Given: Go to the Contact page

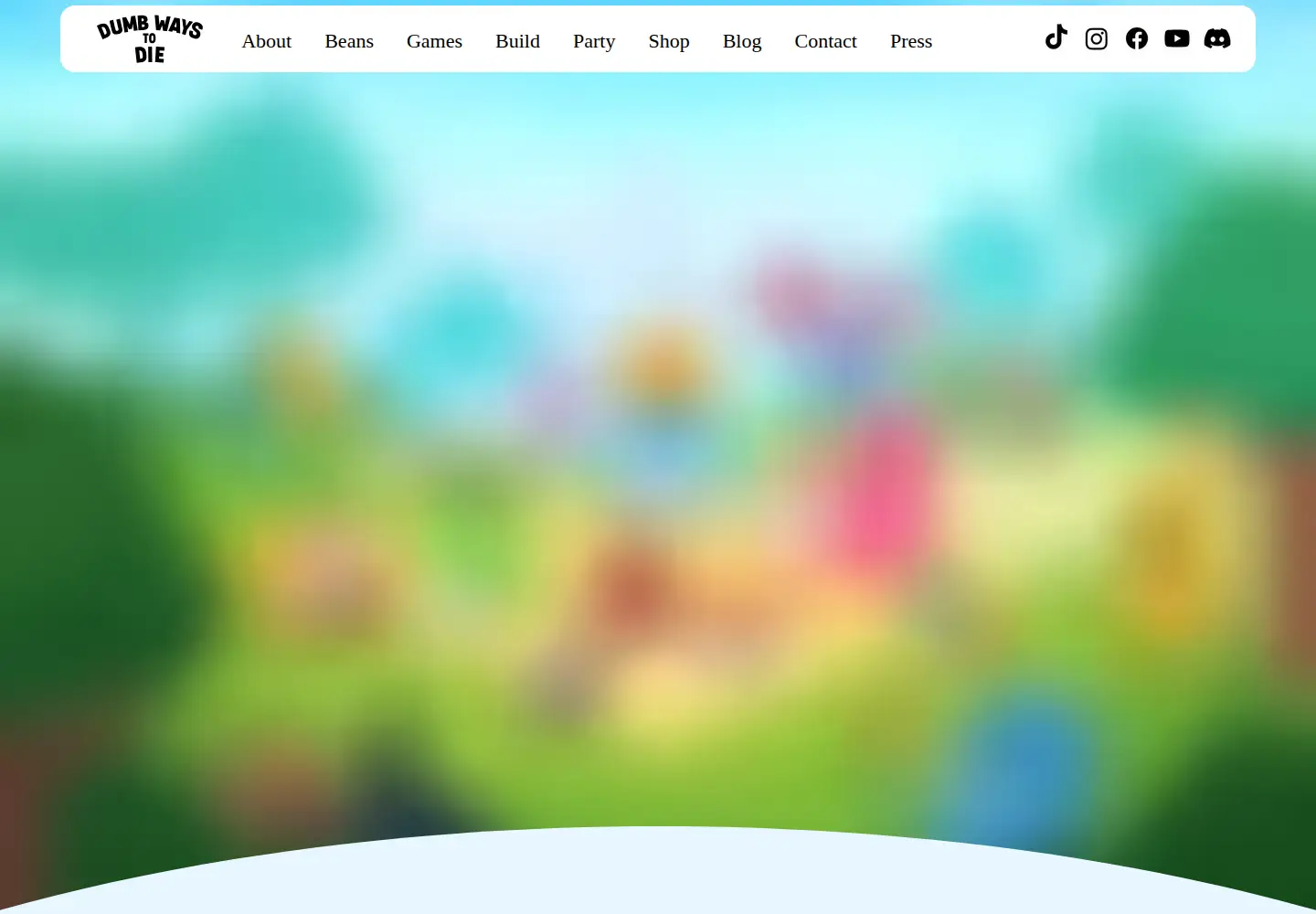Looking at the screenshot, I should click(826, 41).
